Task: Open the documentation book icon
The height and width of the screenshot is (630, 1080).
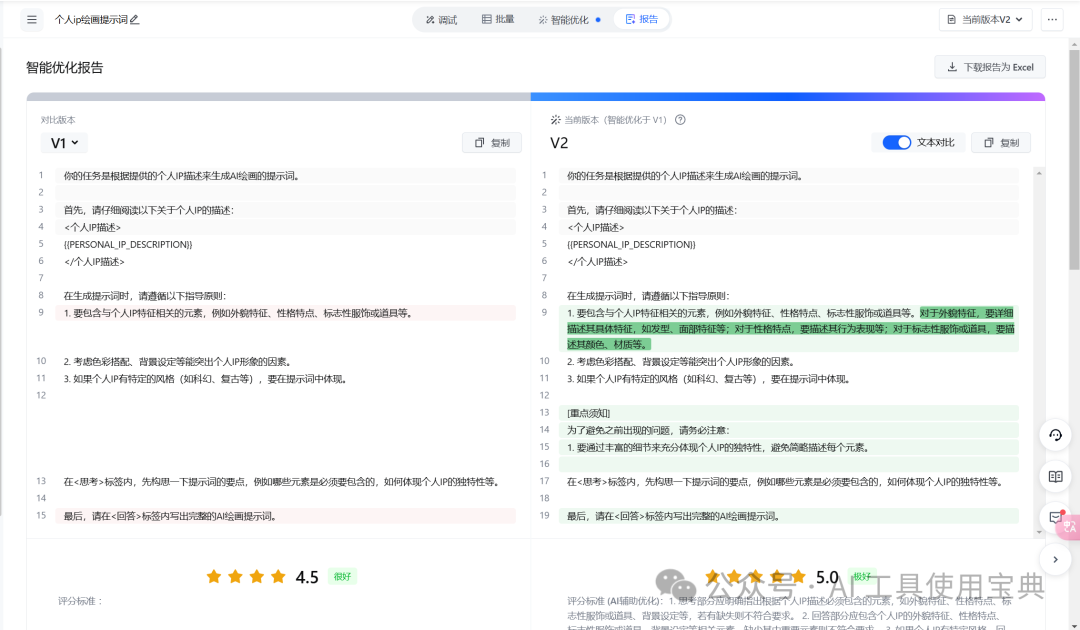Action: (1055, 476)
